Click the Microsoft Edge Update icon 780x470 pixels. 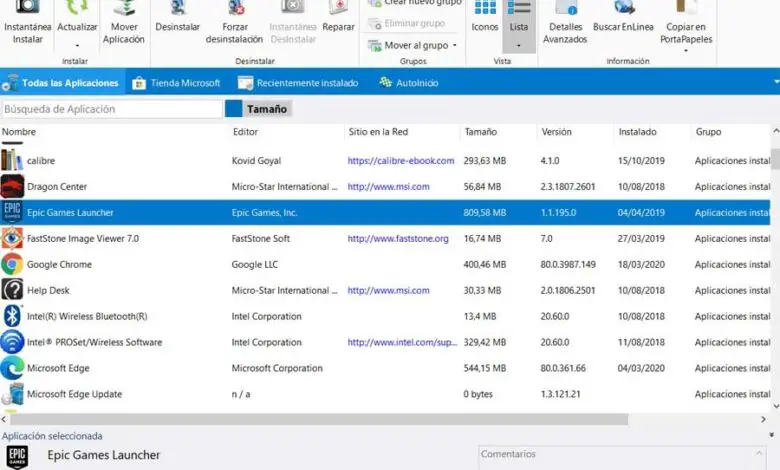click(12, 394)
